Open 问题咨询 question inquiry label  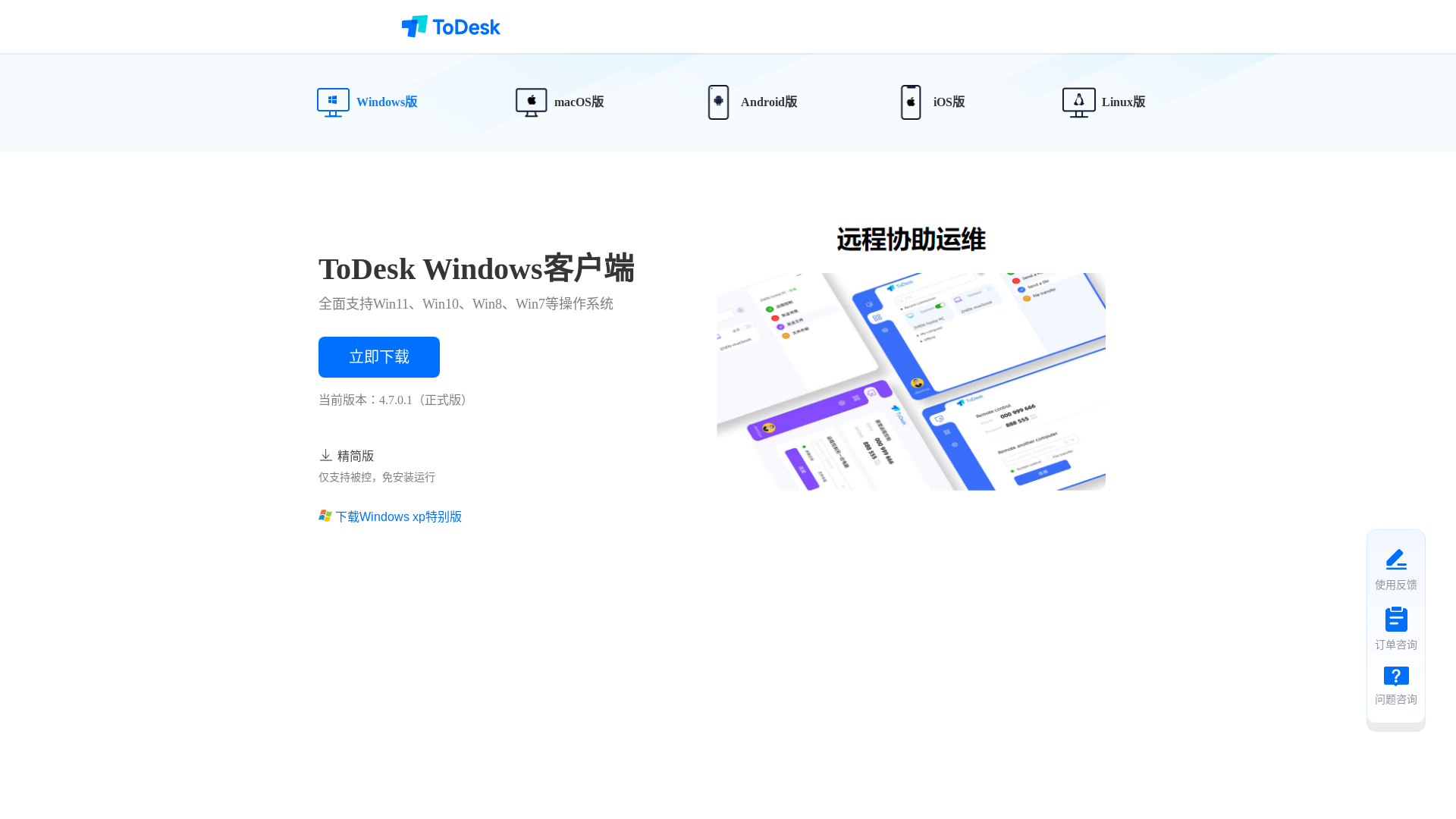1396,699
